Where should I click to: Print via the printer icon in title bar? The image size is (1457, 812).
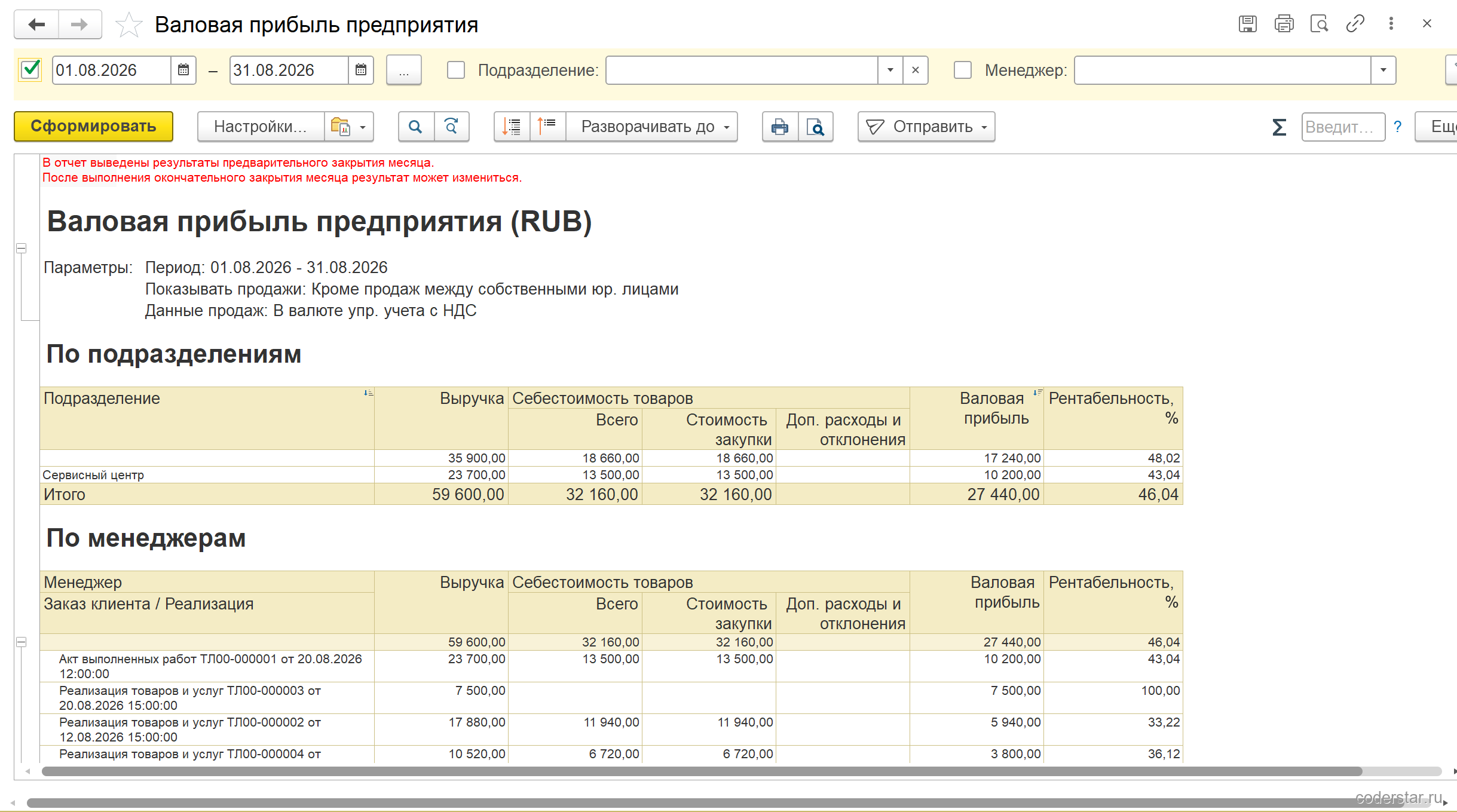point(1284,24)
